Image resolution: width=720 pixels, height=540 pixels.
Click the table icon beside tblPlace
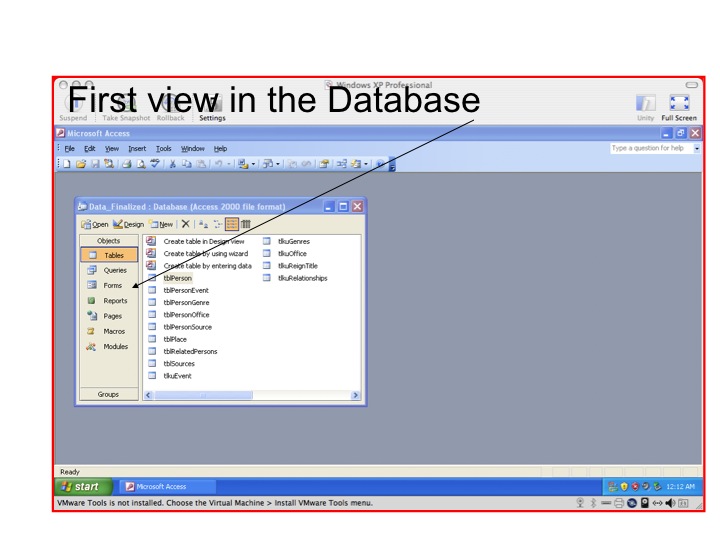152,339
